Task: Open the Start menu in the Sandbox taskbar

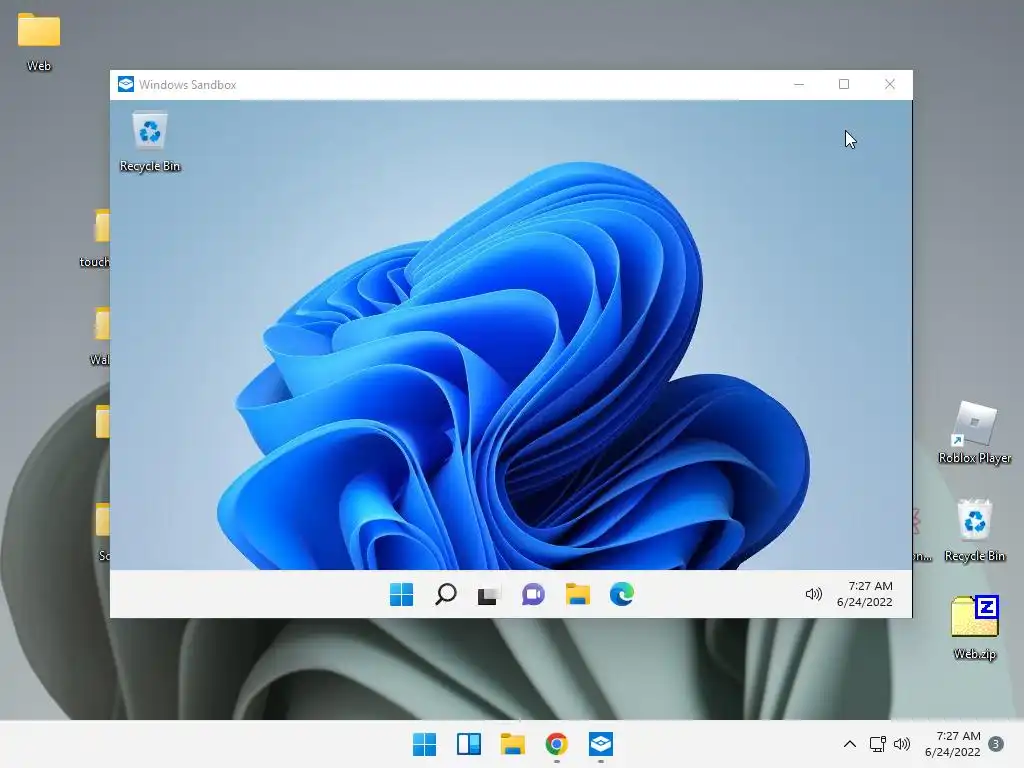Action: click(401, 594)
